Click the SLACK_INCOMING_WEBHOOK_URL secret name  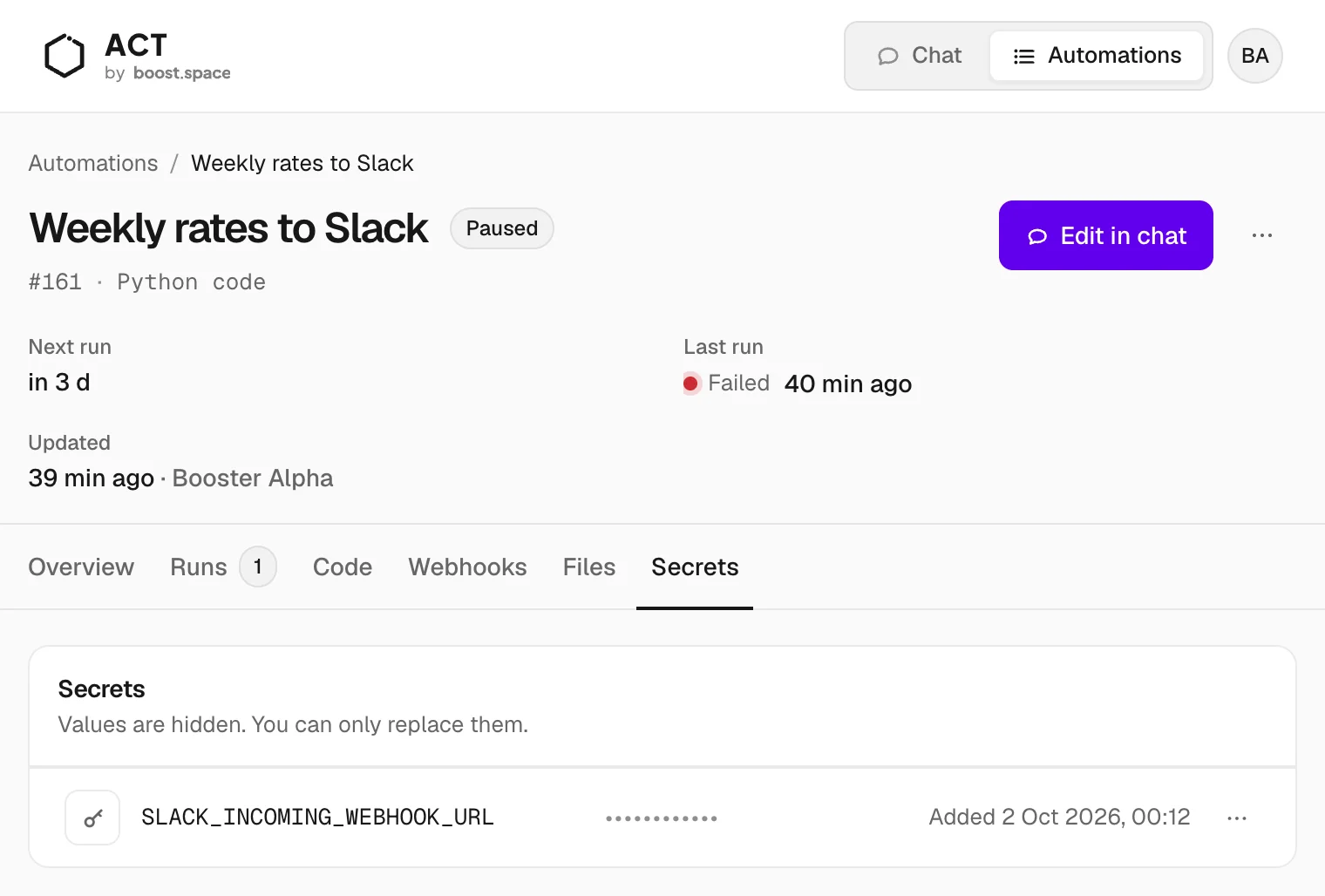317,818
